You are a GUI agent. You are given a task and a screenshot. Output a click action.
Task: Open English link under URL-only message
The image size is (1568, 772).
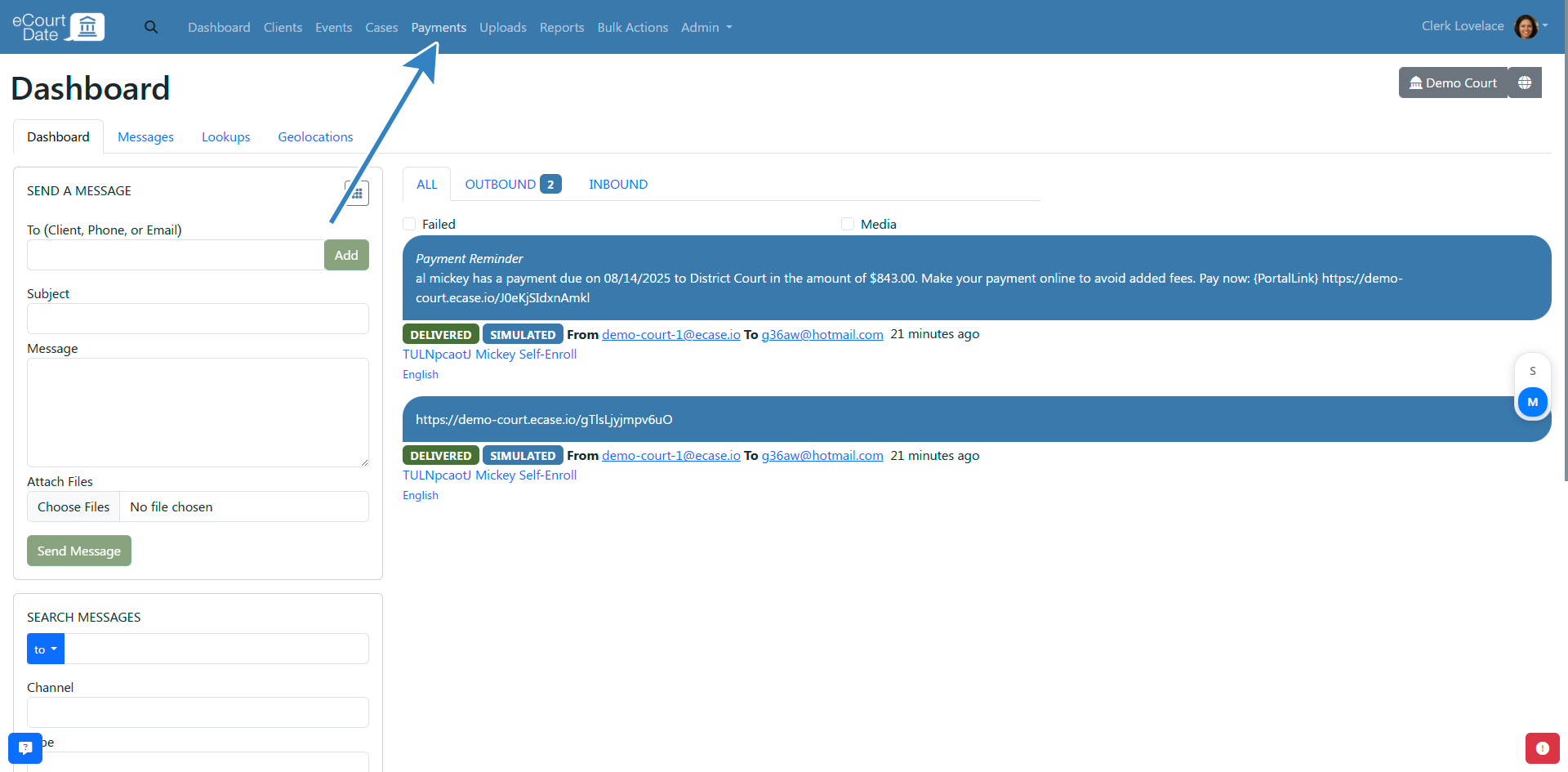pyautogui.click(x=421, y=495)
